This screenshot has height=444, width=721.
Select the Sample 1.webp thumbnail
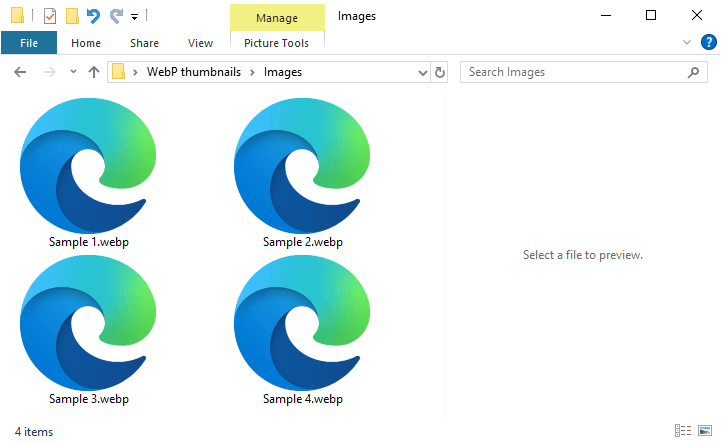click(x=88, y=165)
